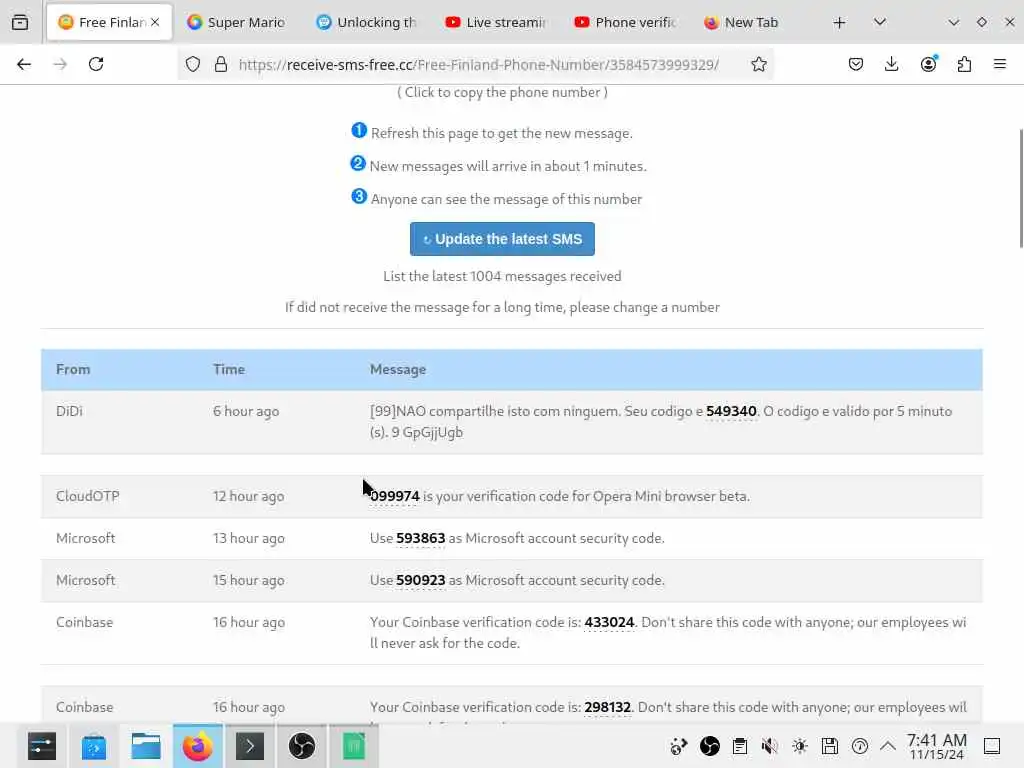
Task: Switch to the Live streaming tab
Action: click(x=496, y=22)
